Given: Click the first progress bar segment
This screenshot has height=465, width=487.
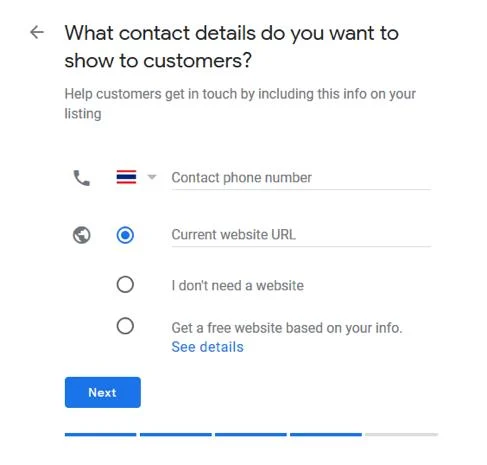Looking at the screenshot, I should (x=101, y=434).
